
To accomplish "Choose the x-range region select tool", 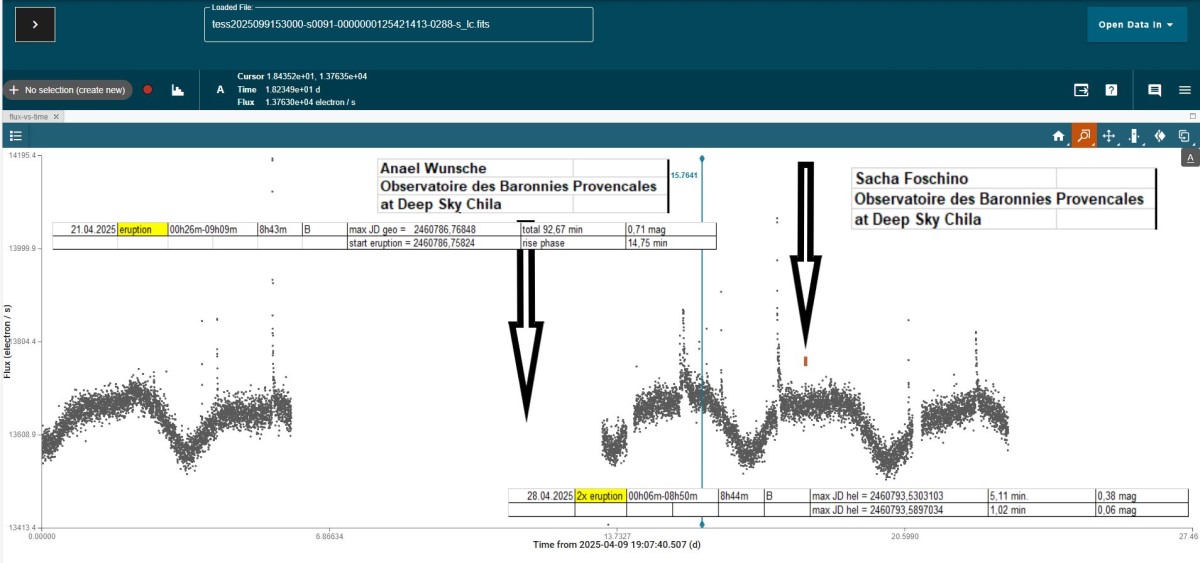I will click(1134, 136).
